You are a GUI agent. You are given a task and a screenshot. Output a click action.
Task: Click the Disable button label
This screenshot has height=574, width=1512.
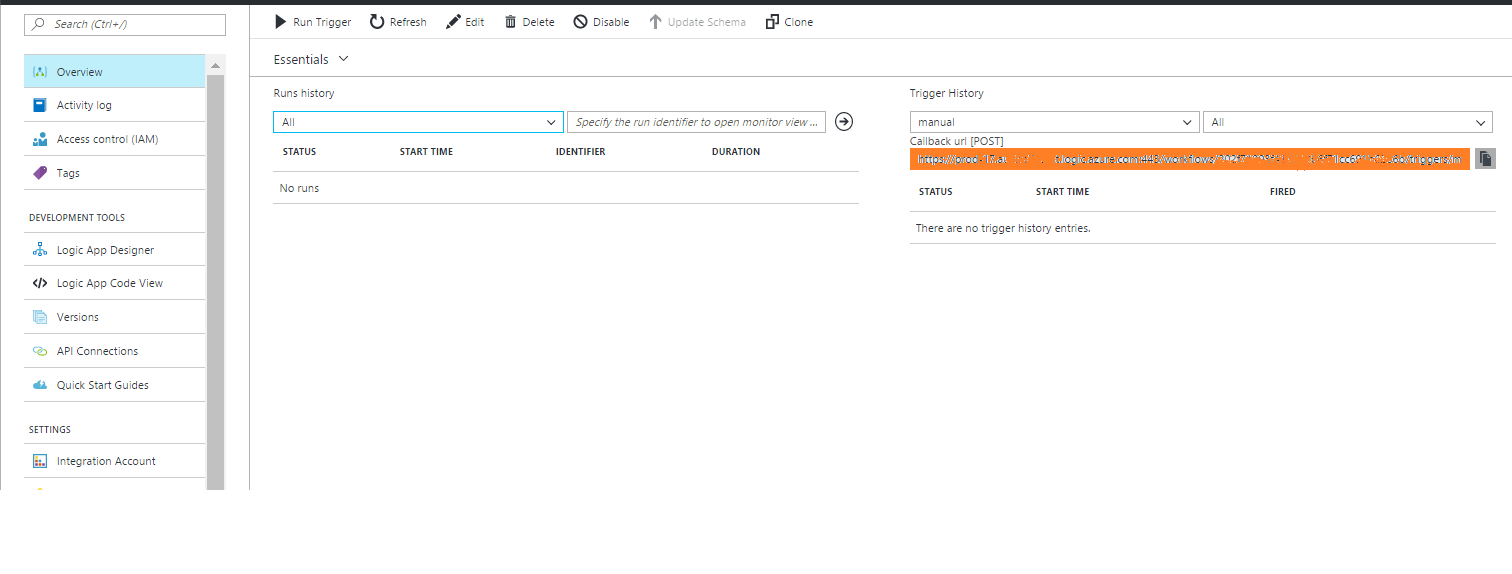611,22
